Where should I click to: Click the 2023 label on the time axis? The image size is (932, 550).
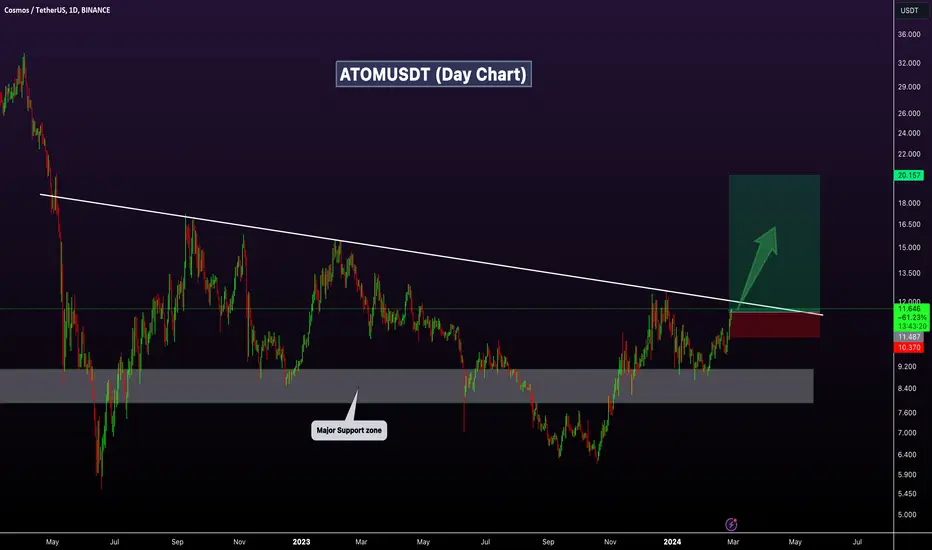click(x=301, y=542)
